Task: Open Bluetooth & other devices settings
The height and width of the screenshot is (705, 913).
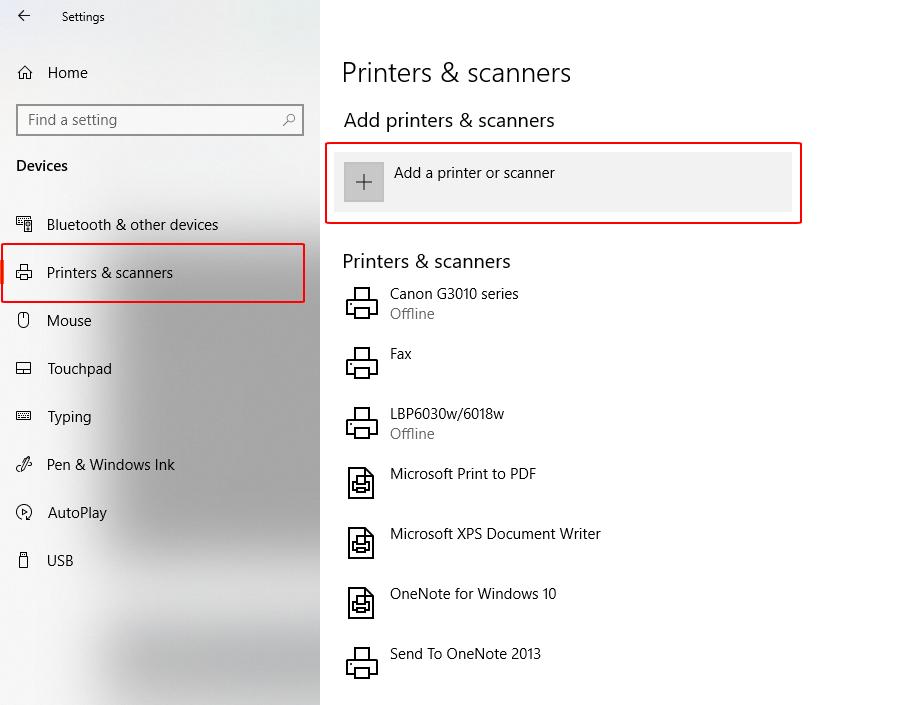Action: tap(132, 225)
